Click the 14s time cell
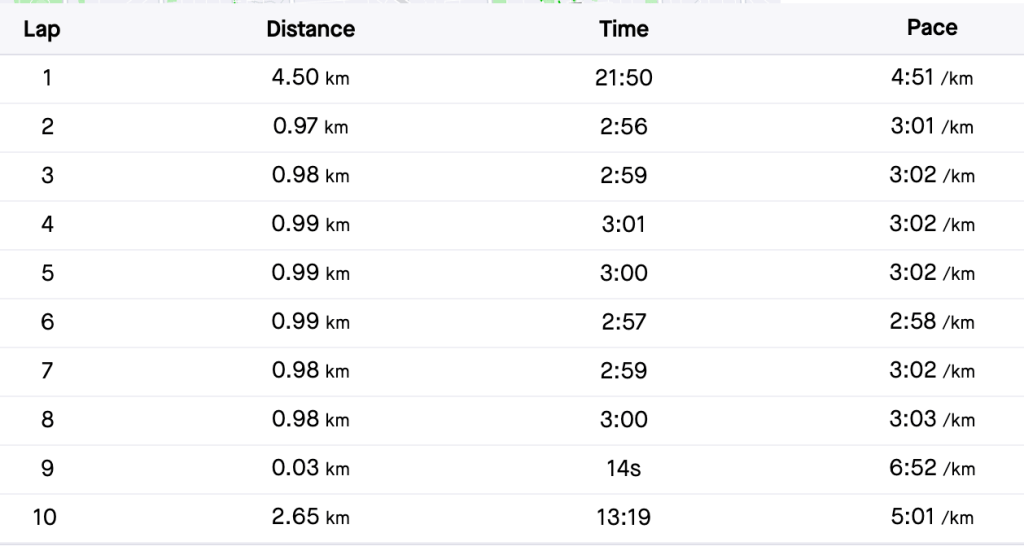Screen dimensions: 1024x555 point(624,468)
